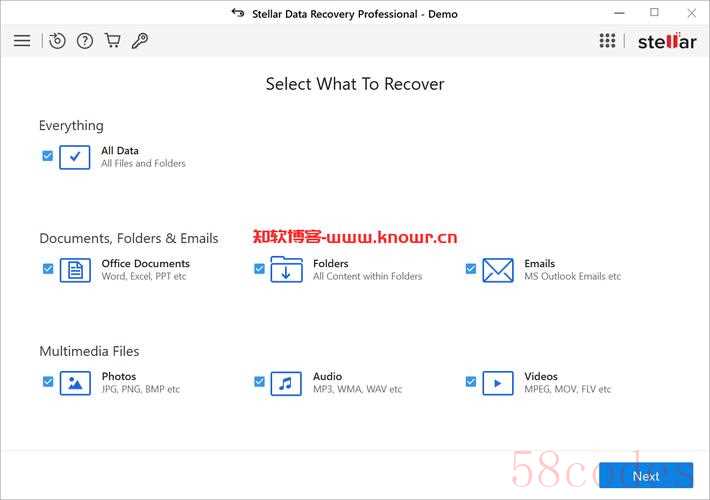Click the back arrow in title bar

[x=238, y=13]
